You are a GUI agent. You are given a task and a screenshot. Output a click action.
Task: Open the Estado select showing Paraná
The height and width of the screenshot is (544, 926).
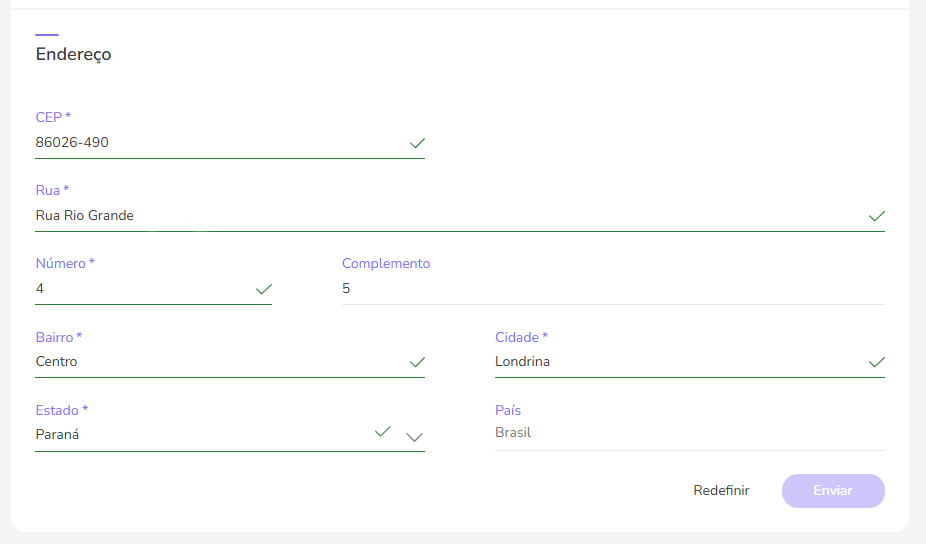tap(200, 435)
